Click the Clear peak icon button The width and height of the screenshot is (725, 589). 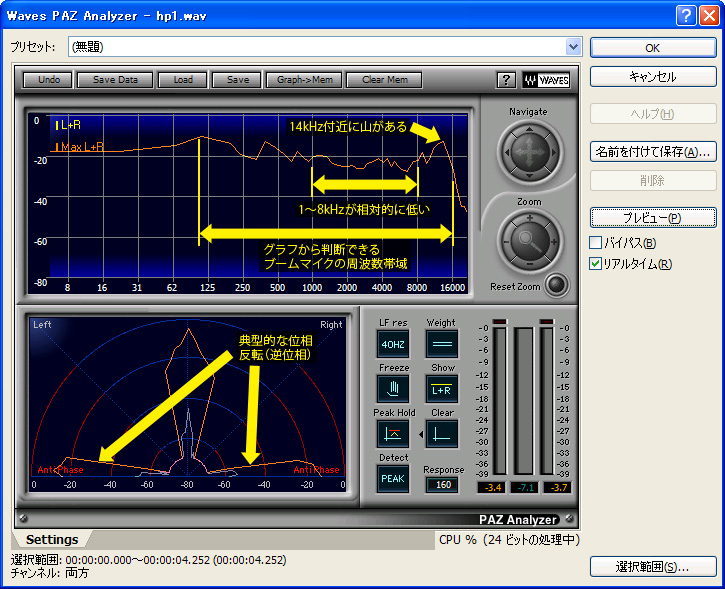[442, 433]
